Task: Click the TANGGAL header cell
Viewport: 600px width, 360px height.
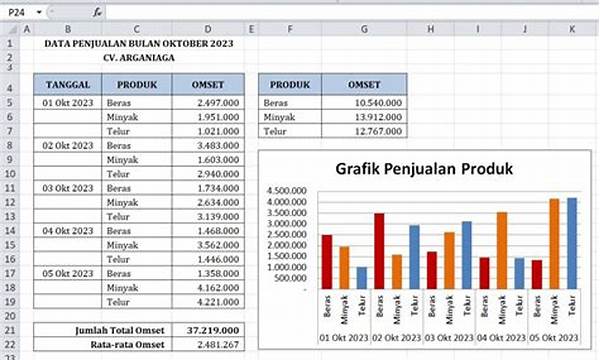Action: pyautogui.click(x=68, y=85)
